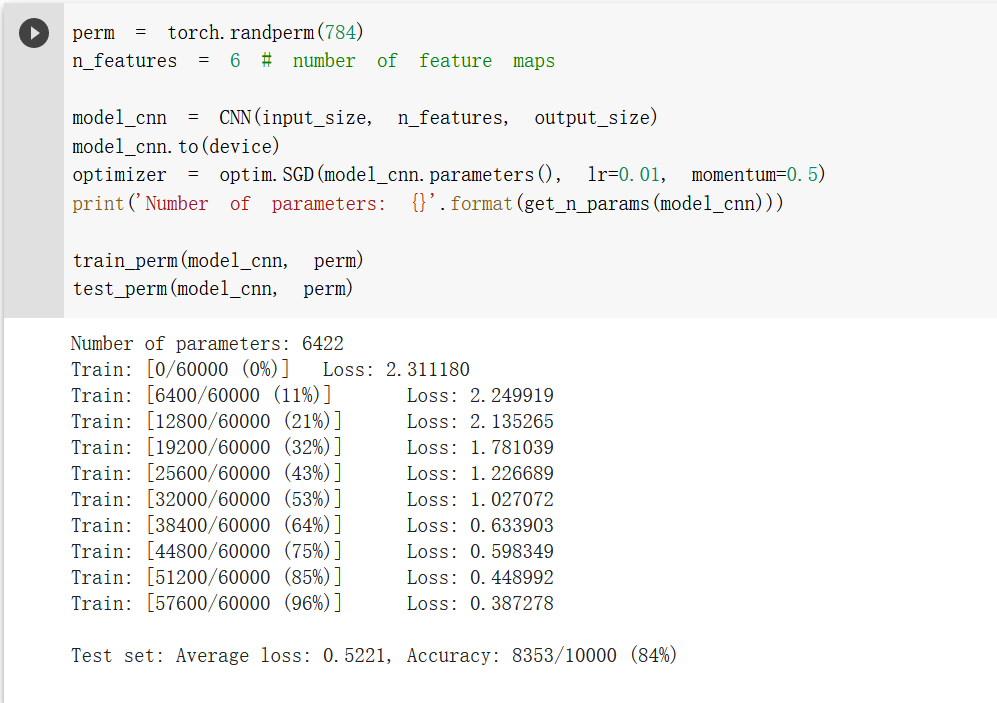
Task: Click the train_perm(model_cnn, perm) line
Action: tap(217, 261)
